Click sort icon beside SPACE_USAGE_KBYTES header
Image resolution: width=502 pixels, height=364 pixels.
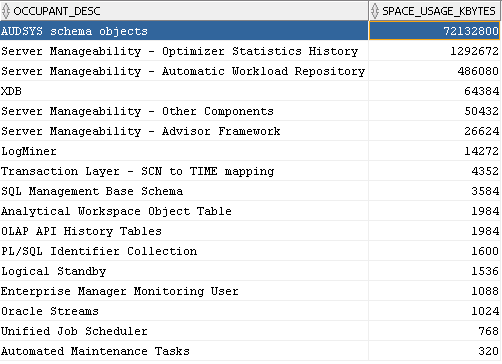tap(375, 11)
